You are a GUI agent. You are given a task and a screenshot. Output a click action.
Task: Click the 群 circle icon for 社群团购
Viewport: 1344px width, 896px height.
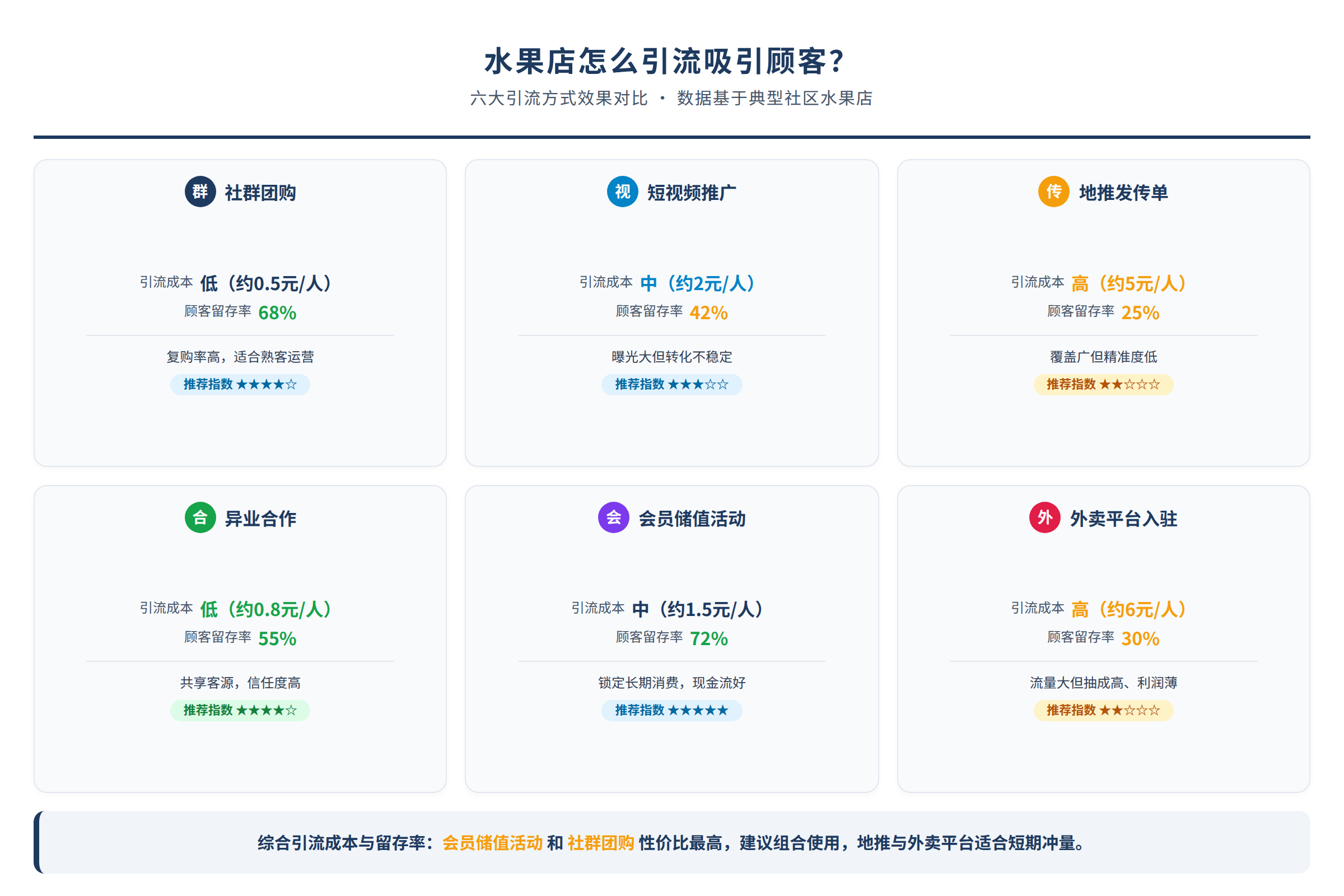(x=200, y=192)
